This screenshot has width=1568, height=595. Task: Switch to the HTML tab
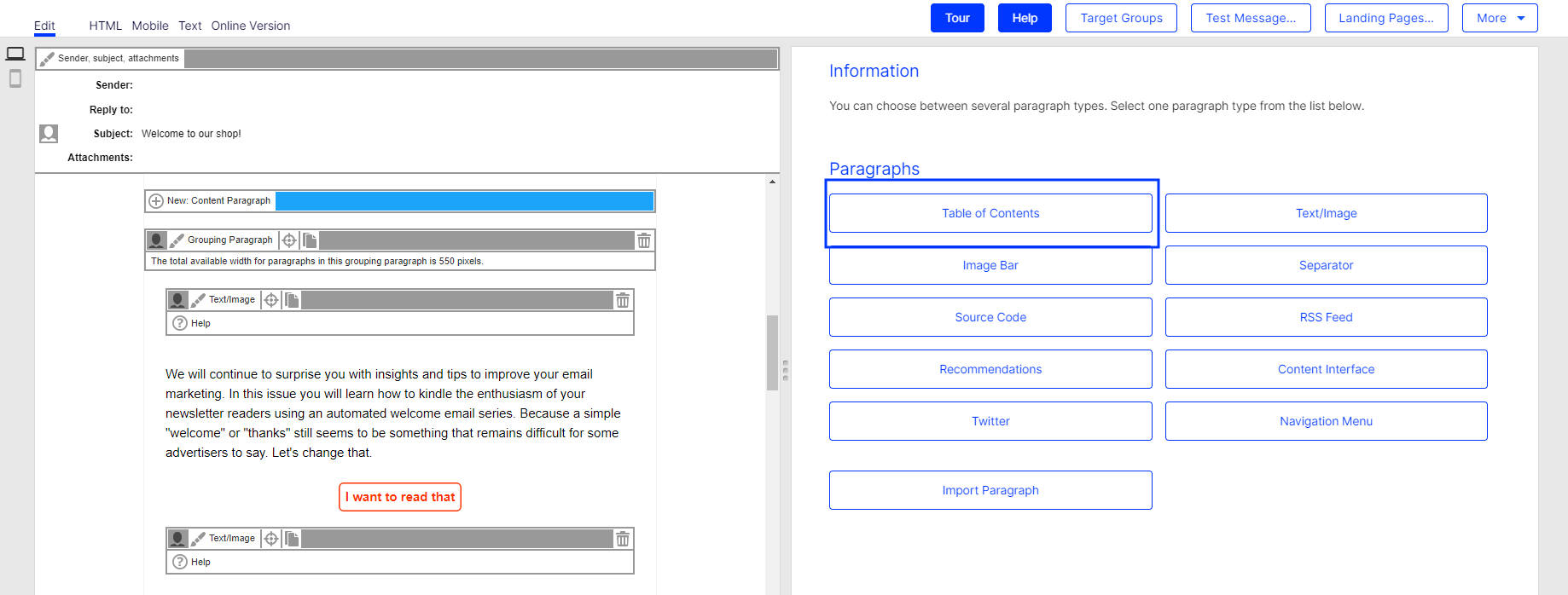click(x=105, y=26)
